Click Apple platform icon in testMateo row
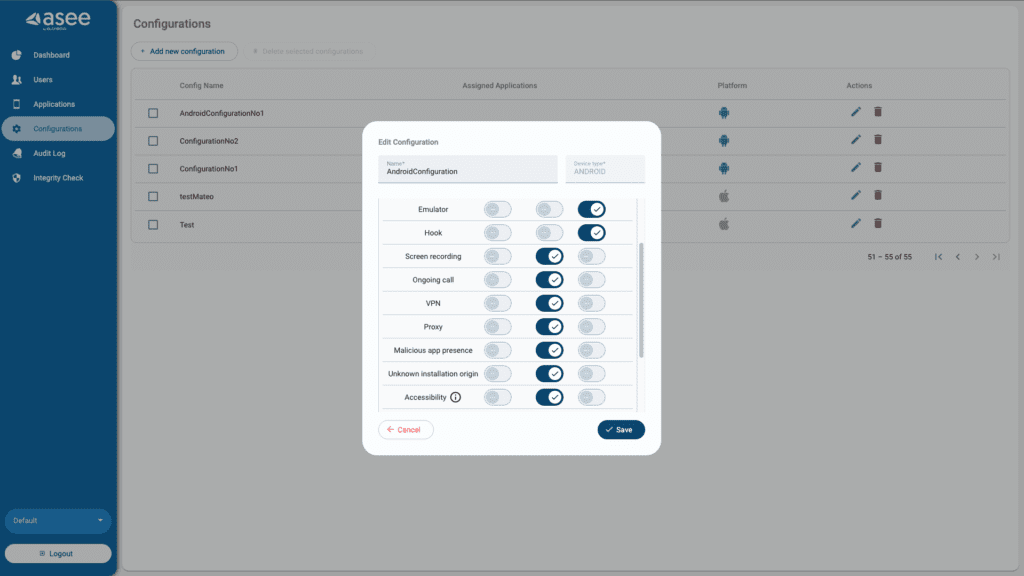This screenshot has width=1024, height=576. 724,196
